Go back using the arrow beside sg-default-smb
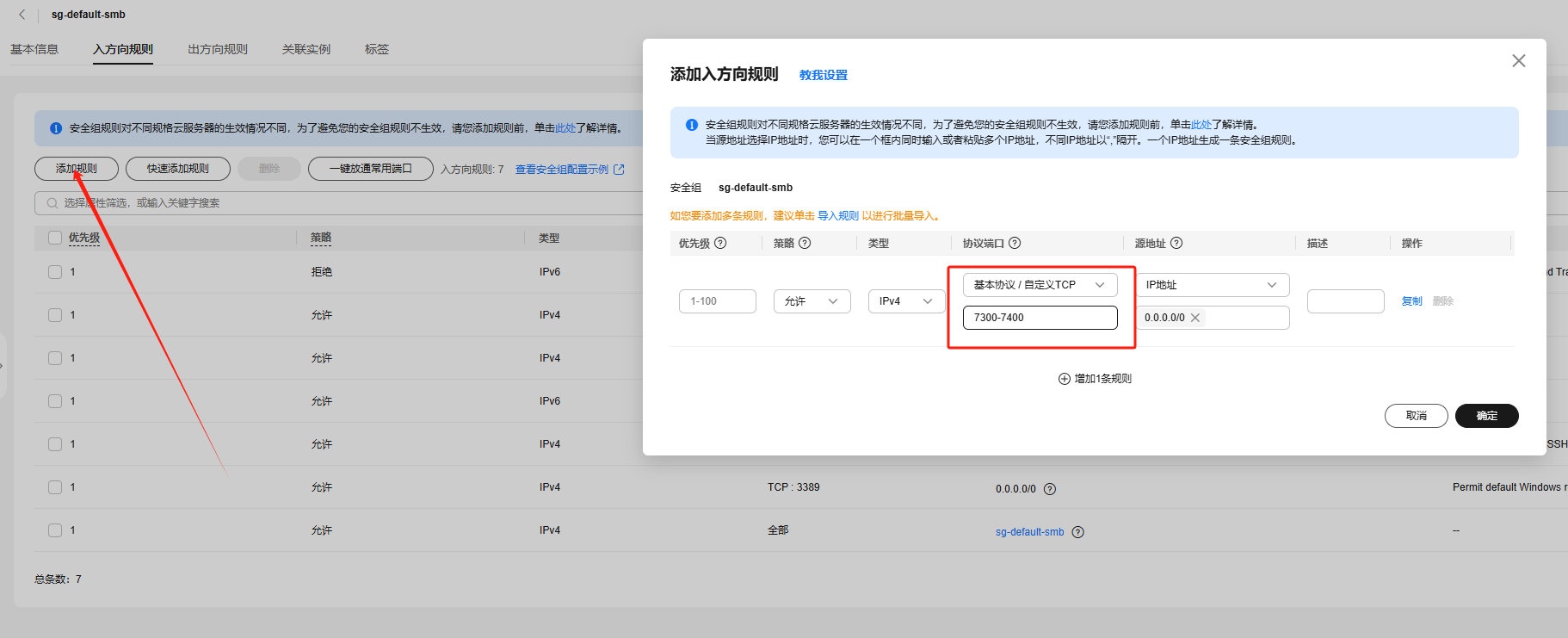Image resolution: width=1568 pixels, height=638 pixels. click(22, 15)
